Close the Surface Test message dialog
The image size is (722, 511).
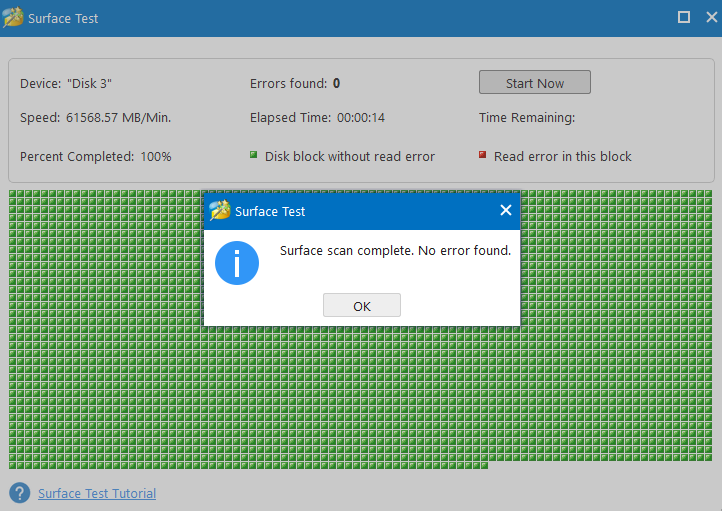pyautogui.click(x=506, y=210)
